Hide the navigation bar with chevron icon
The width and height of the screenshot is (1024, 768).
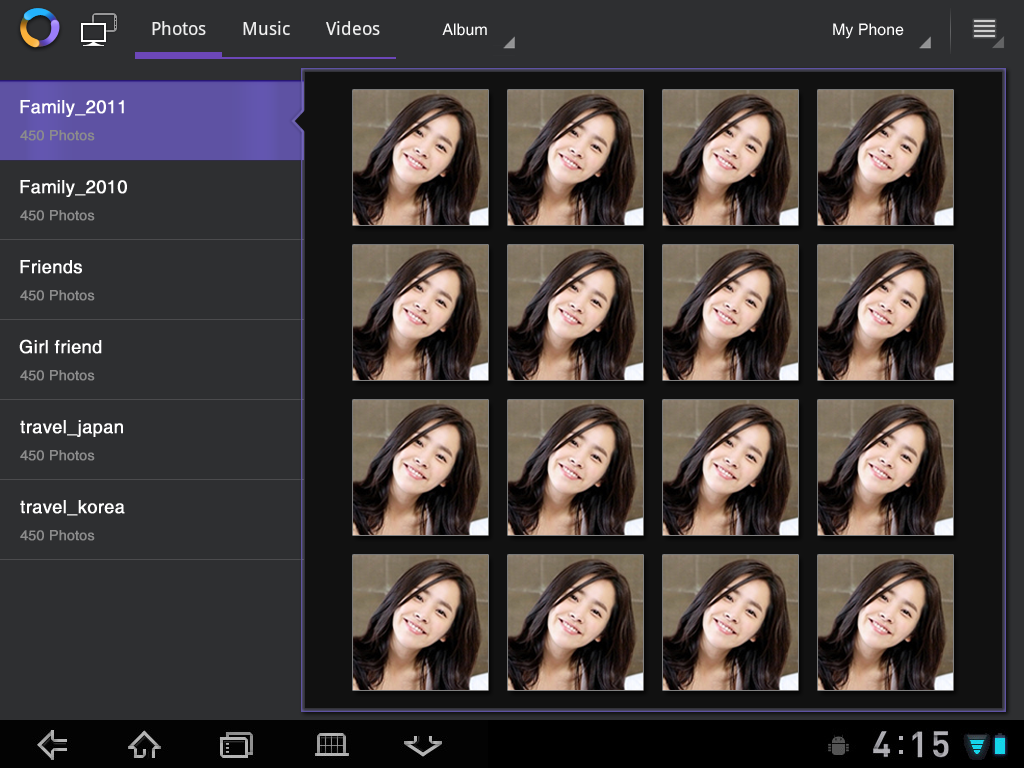422,744
